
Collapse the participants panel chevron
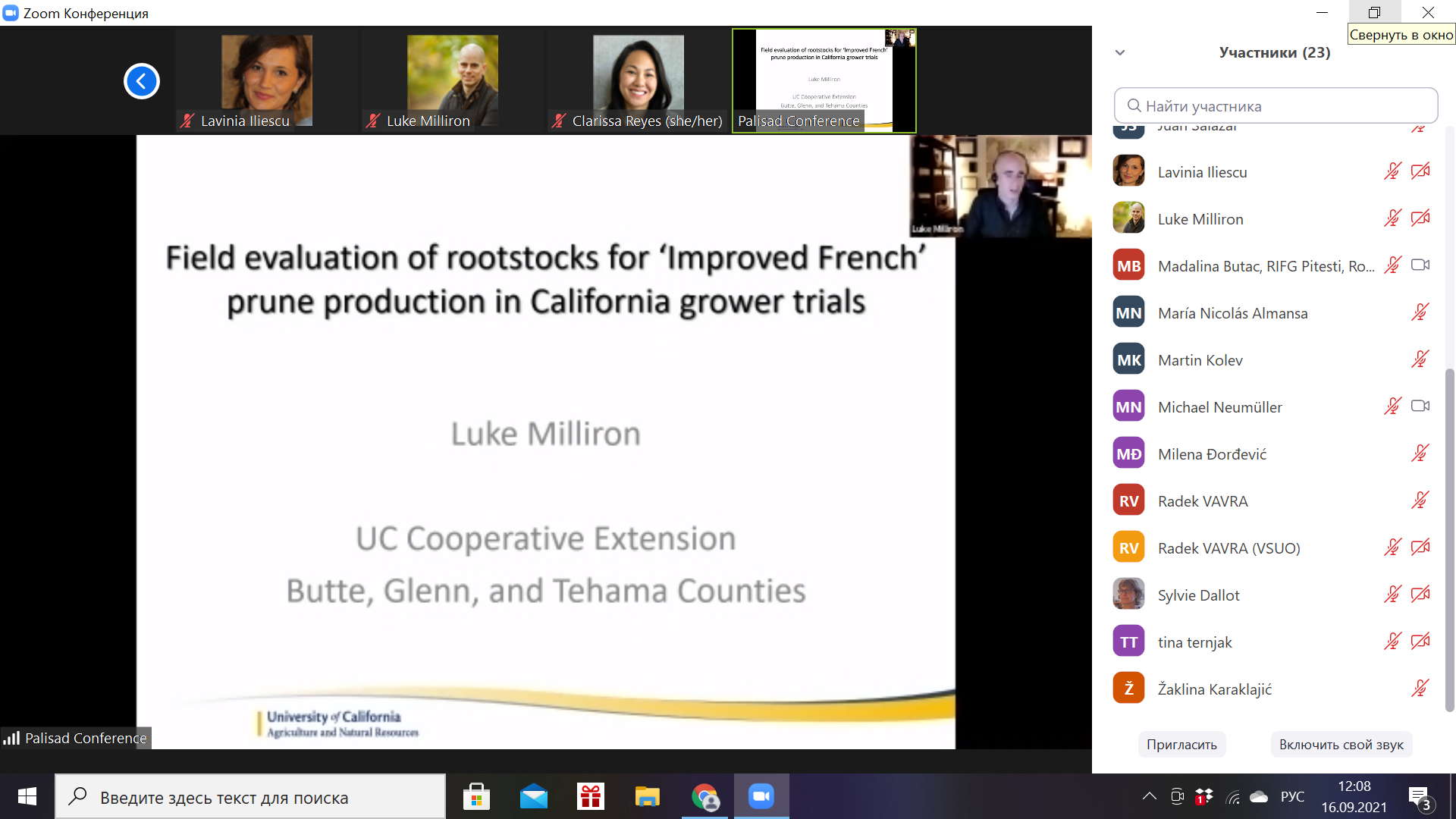point(1120,52)
